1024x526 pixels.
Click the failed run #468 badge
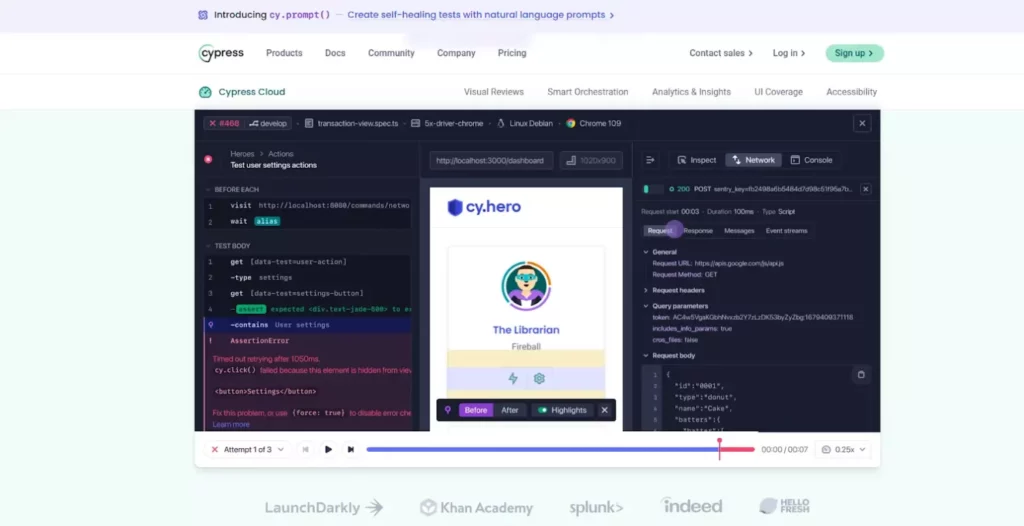[224, 123]
